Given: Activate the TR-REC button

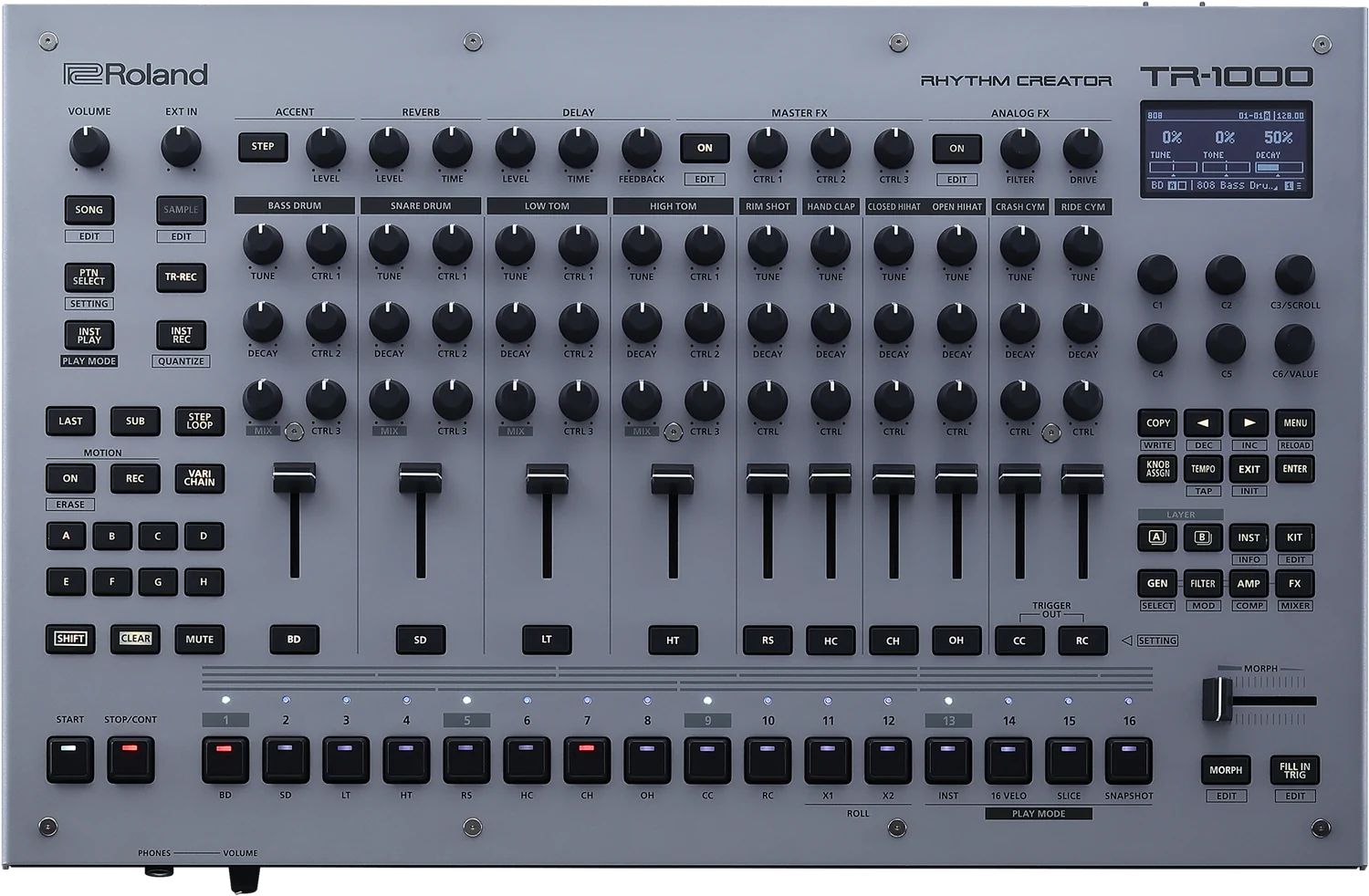Looking at the screenshot, I should 181,276.
